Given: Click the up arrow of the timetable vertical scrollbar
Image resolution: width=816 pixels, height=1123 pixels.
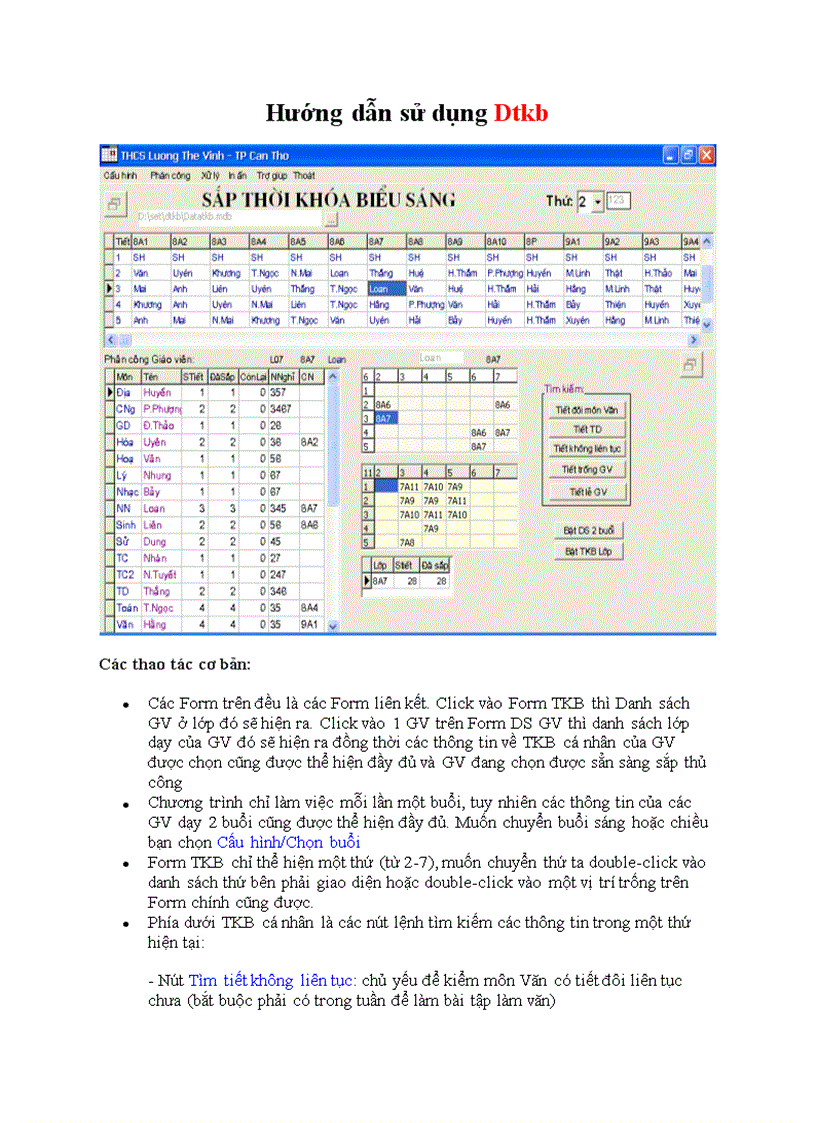Looking at the screenshot, I should pos(706,240).
